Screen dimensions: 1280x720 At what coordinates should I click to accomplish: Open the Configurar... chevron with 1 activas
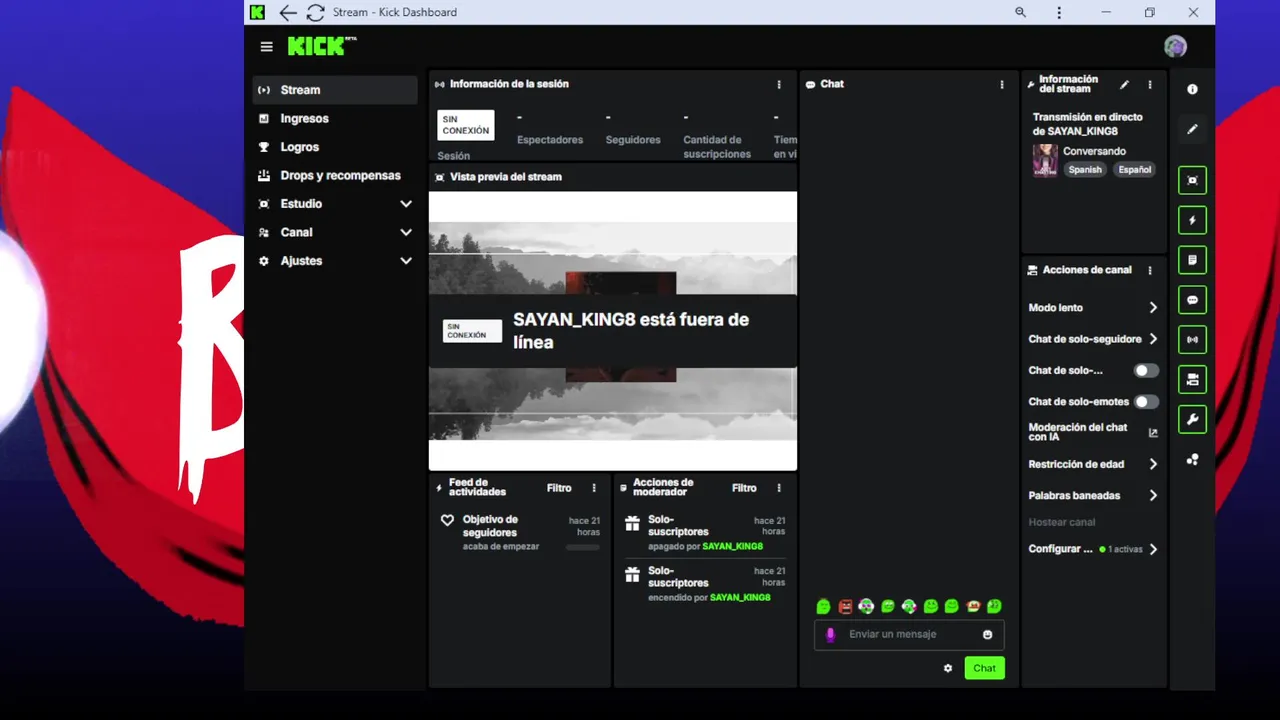click(x=1153, y=549)
